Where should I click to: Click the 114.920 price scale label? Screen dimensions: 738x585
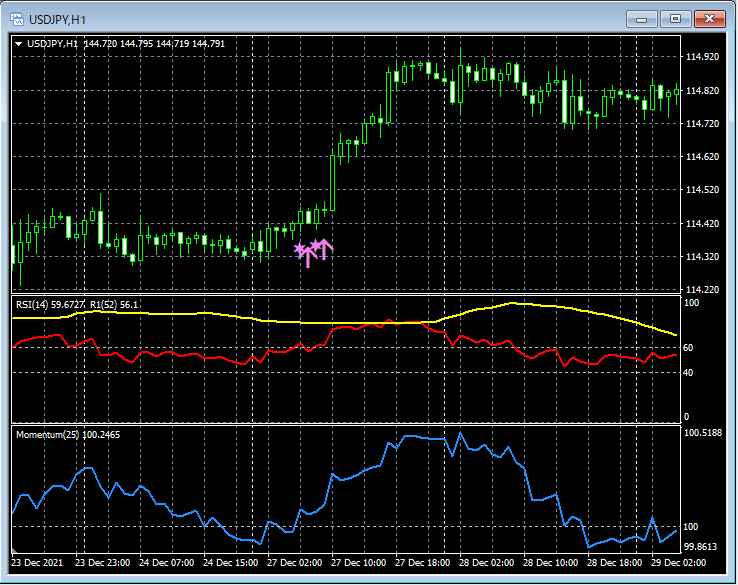703,57
